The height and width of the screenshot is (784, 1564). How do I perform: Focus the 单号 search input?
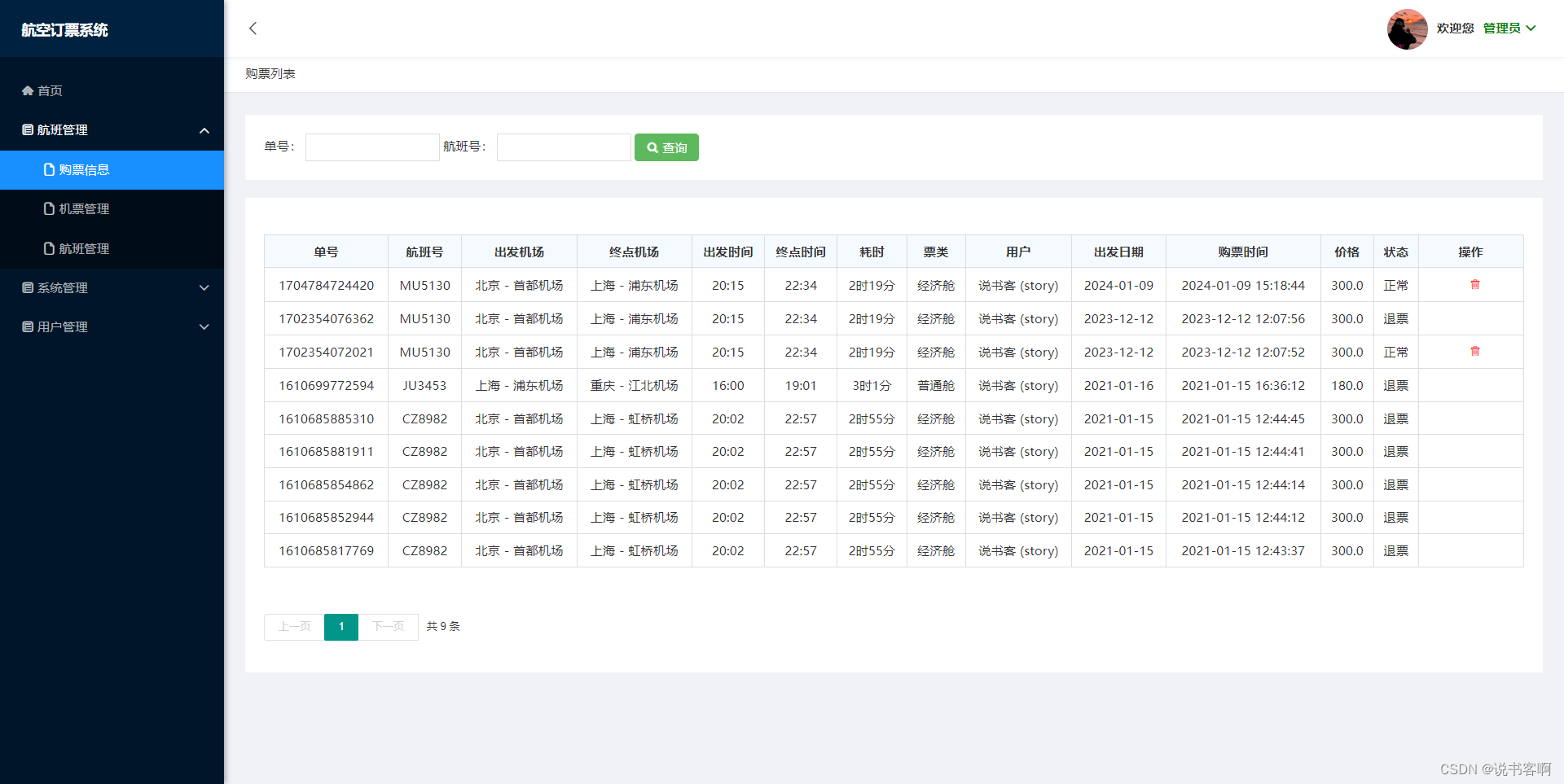tap(372, 147)
